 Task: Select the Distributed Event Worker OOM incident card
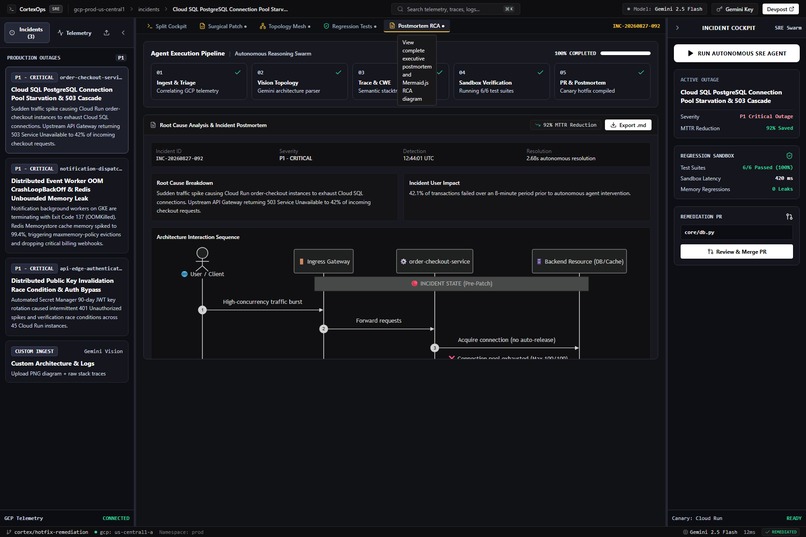(67, 206)
